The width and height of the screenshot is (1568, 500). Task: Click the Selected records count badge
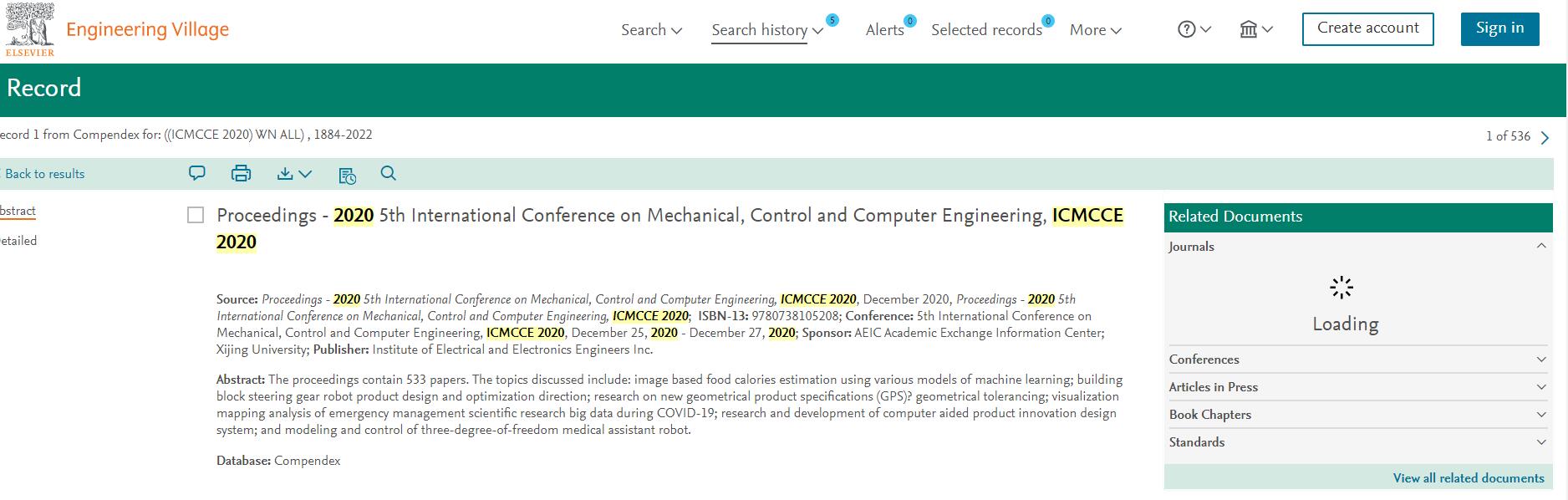point(1048,21)
